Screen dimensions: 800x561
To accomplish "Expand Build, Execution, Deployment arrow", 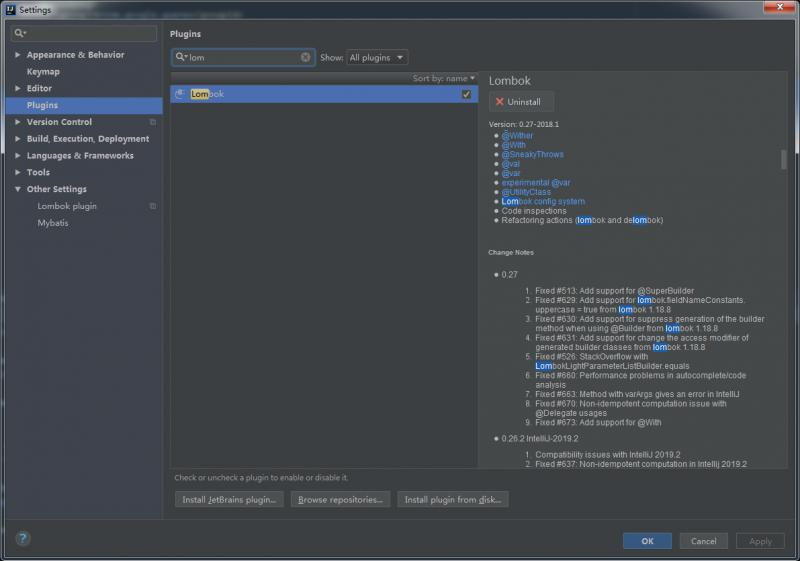I will point(17,139).
